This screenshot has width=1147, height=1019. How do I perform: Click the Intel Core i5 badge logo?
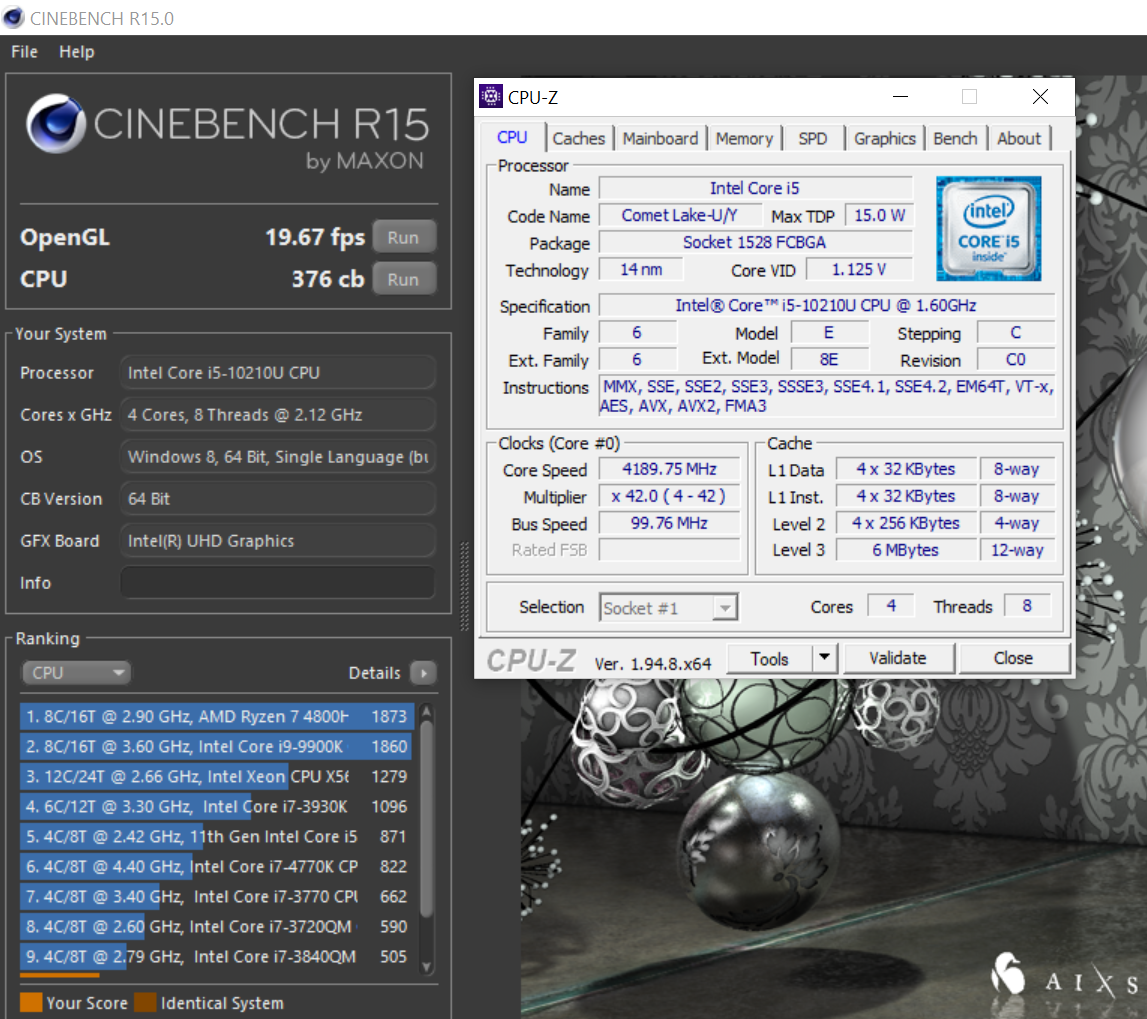point(988,228)
